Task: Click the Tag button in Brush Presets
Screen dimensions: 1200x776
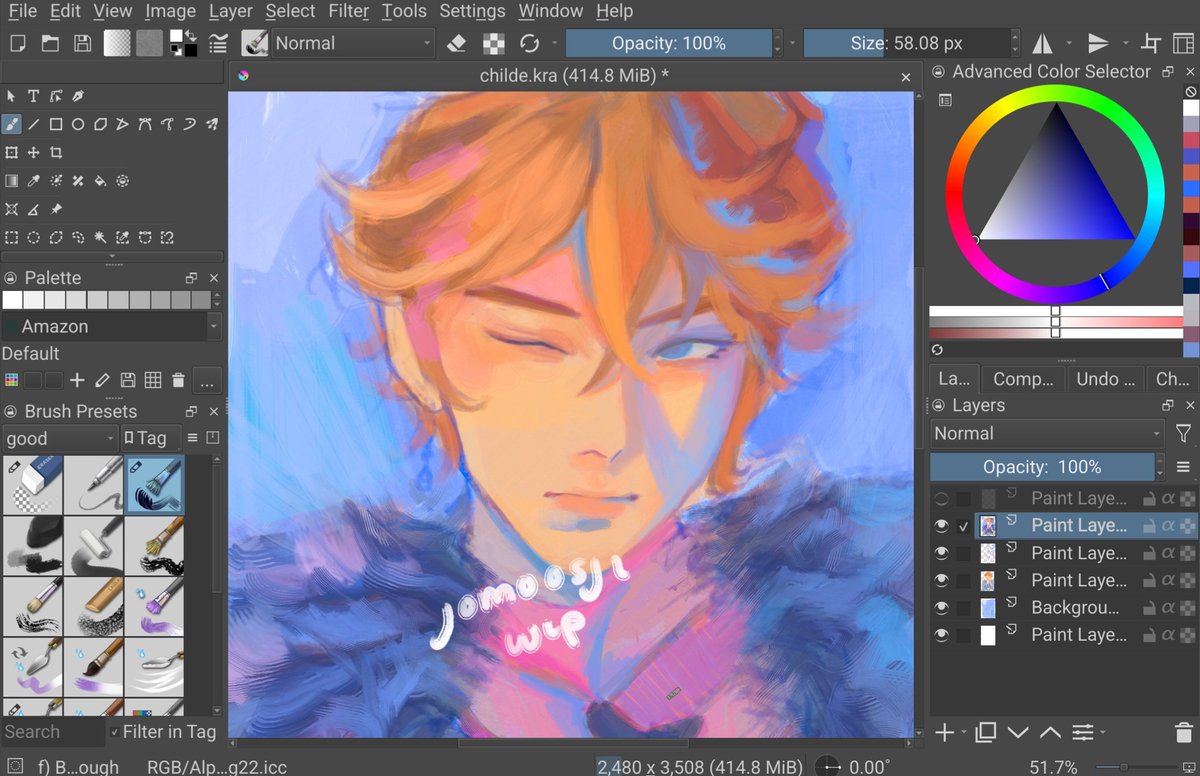Action: click(x=150, y=438)
